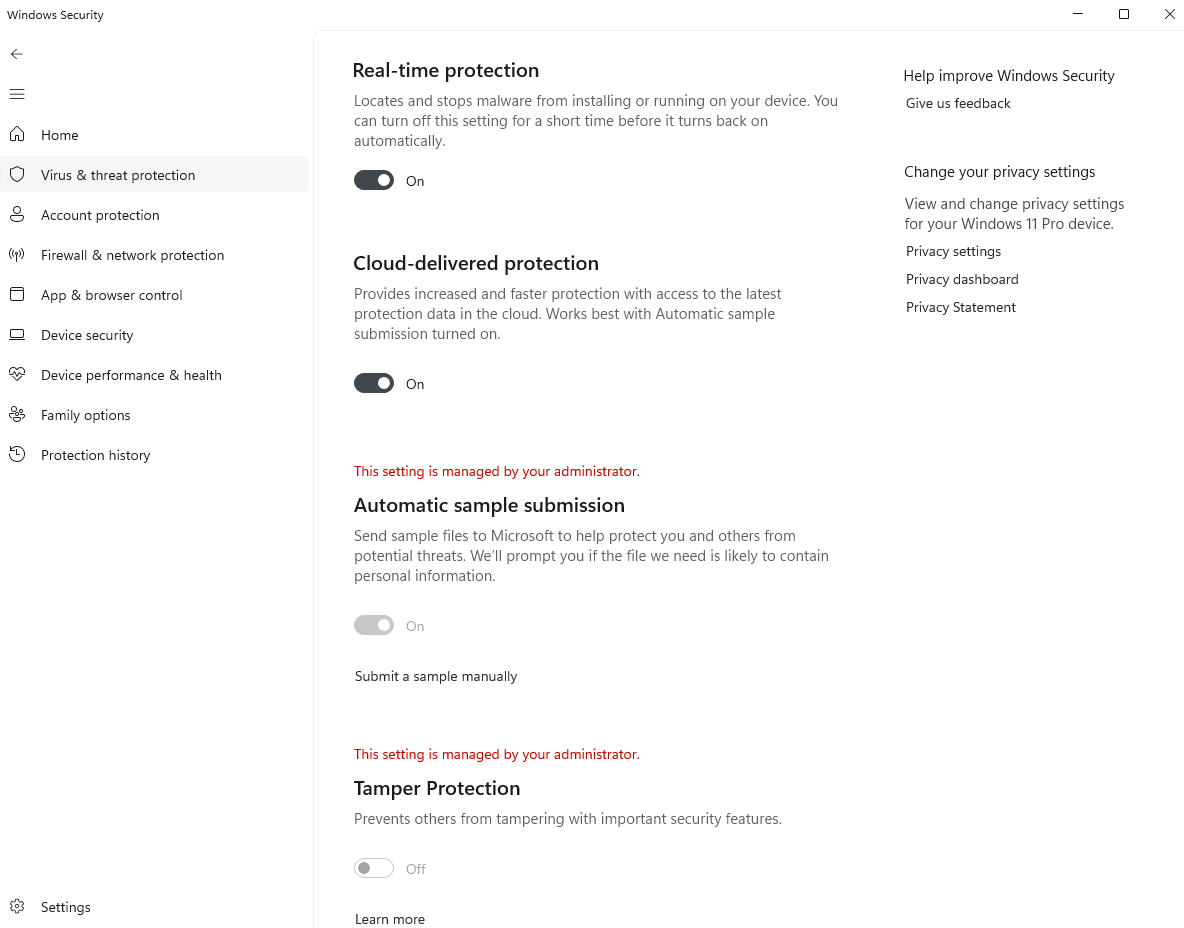The image size is (1184, 928).
Task: Open Device performance & health via heart icon
Action: tap(17, 374)
